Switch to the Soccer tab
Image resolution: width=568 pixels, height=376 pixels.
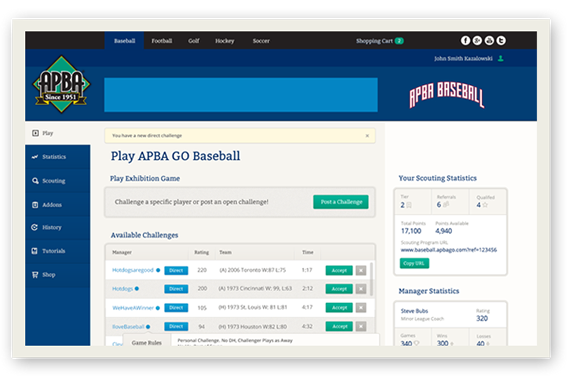(261, 41)
